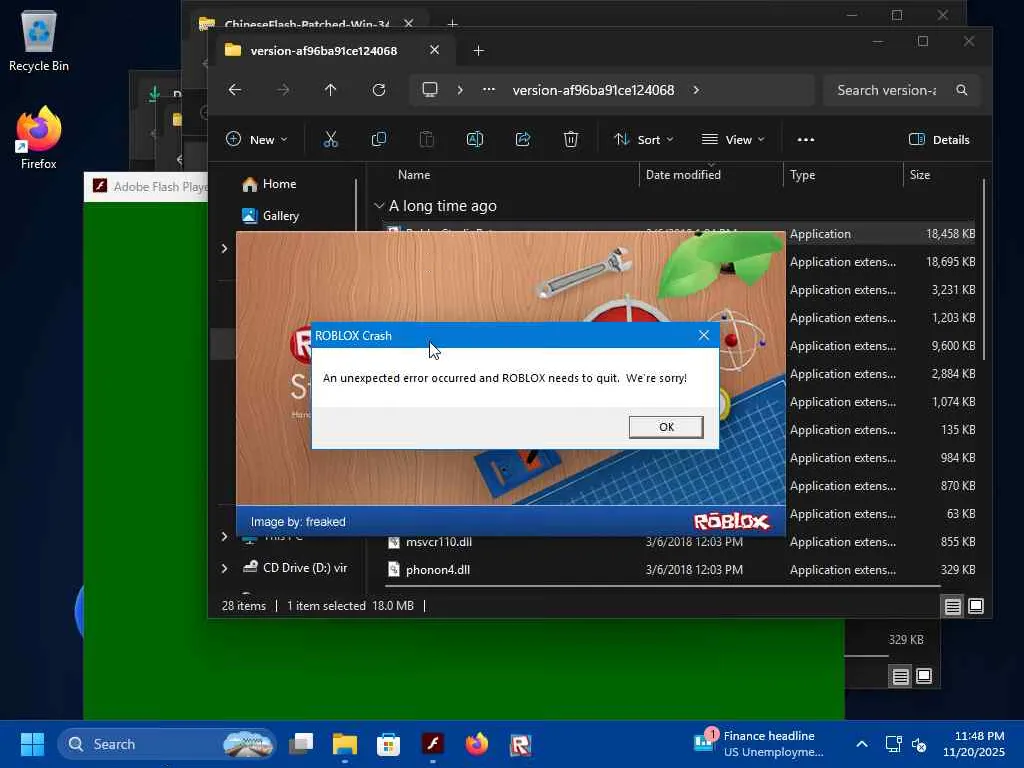Open the See more ellipsis menu in toolbar
Image resolution: width=1024 pixels, height=768 pixels.
tap(806, 139)
